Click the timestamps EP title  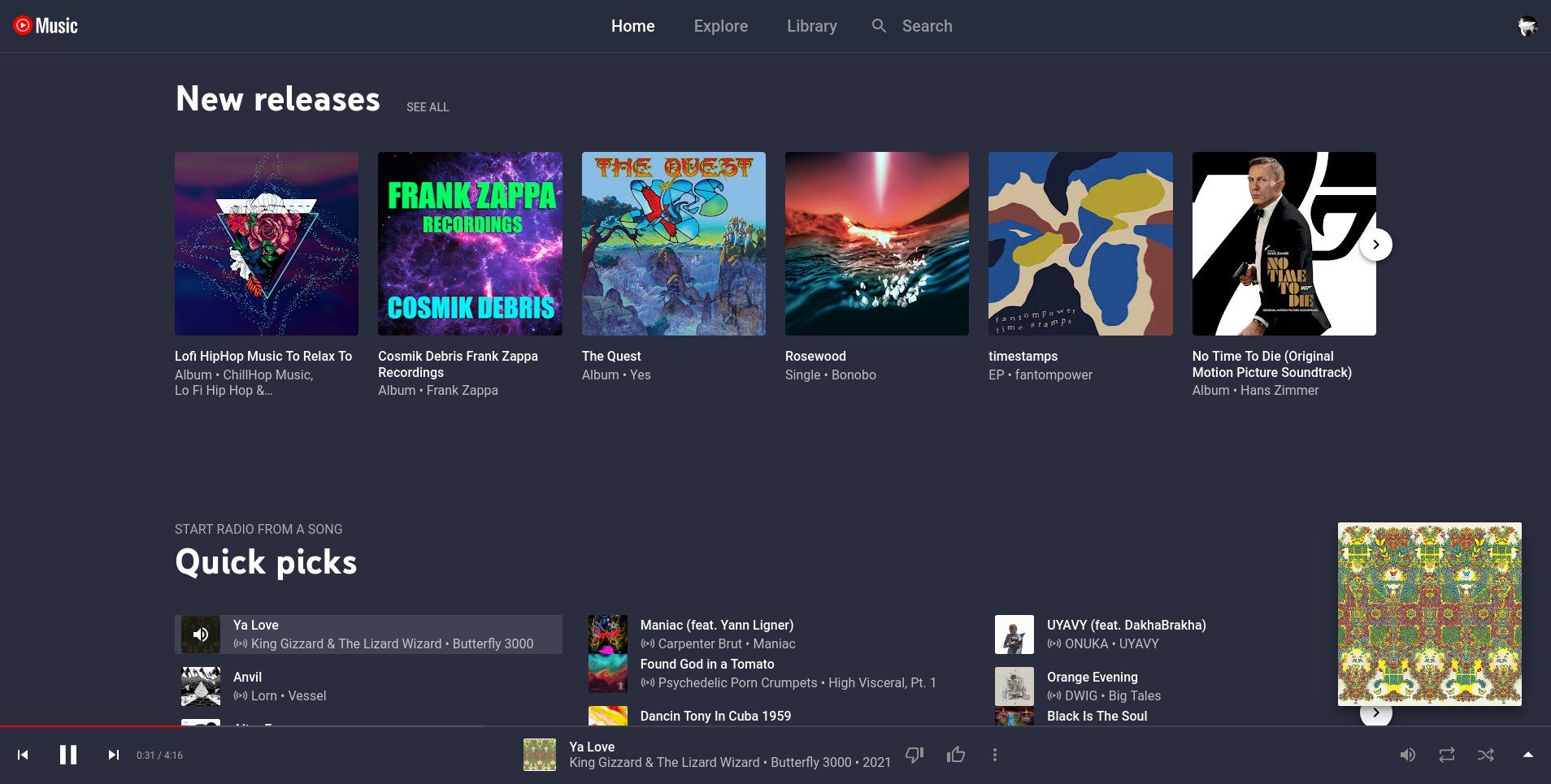(1023, 356)
